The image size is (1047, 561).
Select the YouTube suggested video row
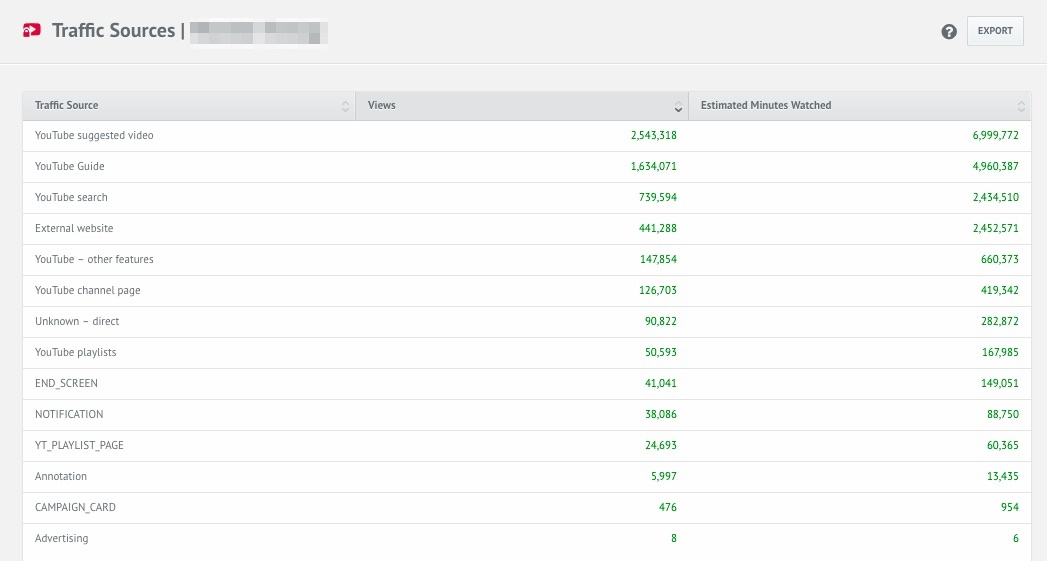coord(527,136)
